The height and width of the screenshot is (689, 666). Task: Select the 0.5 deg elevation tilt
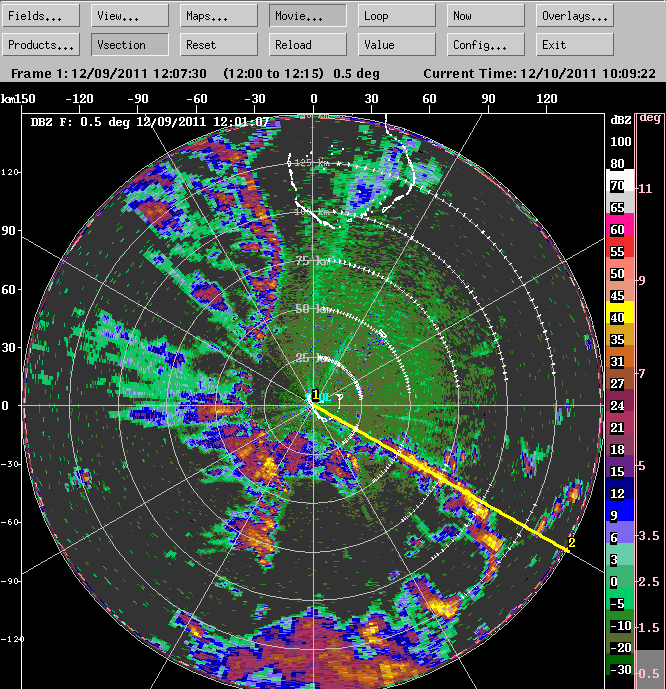click(650, 673)
